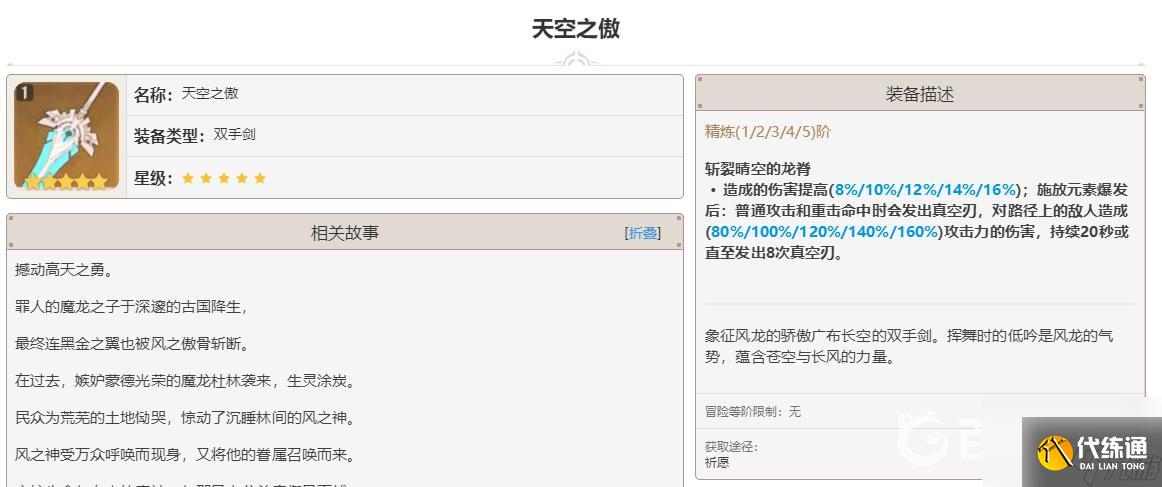Click the 获取途径 label
This screenshot has width=1162, height=487.
[731, 447]
